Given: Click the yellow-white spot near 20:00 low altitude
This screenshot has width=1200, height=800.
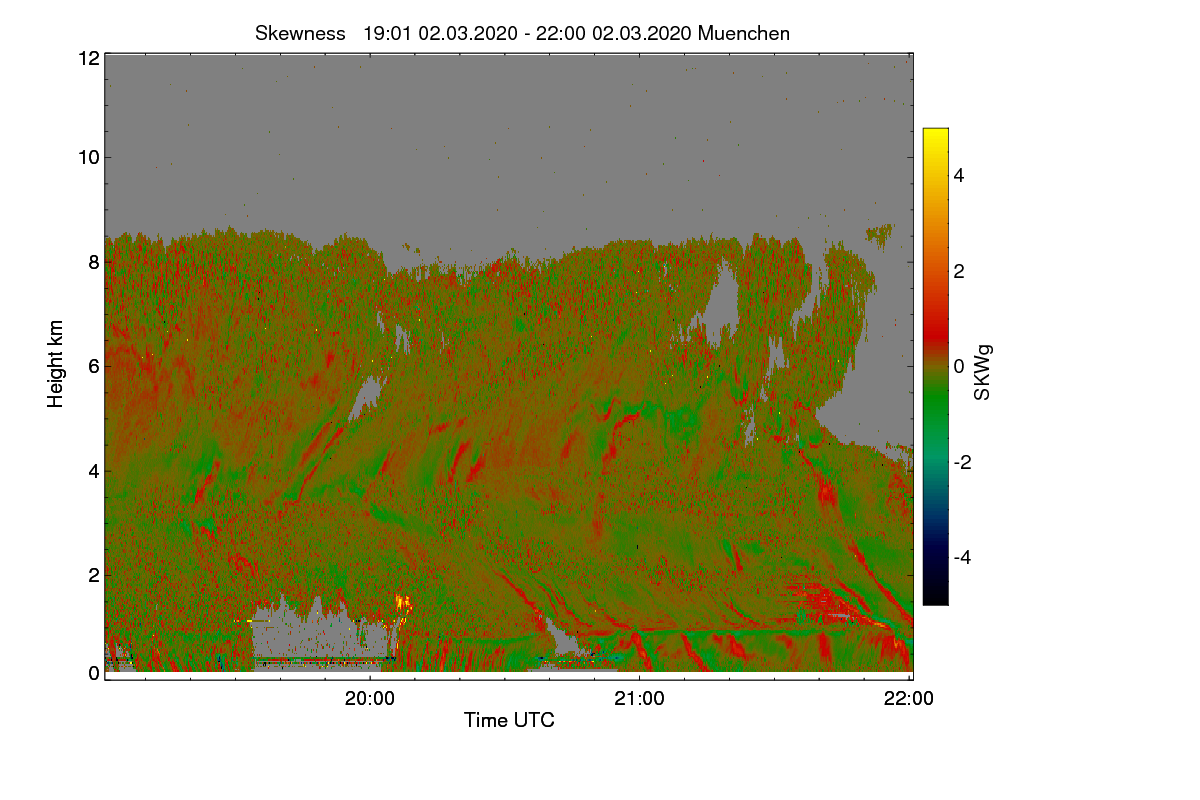Looking at the screenshot, I should click(x=403, y=602).
